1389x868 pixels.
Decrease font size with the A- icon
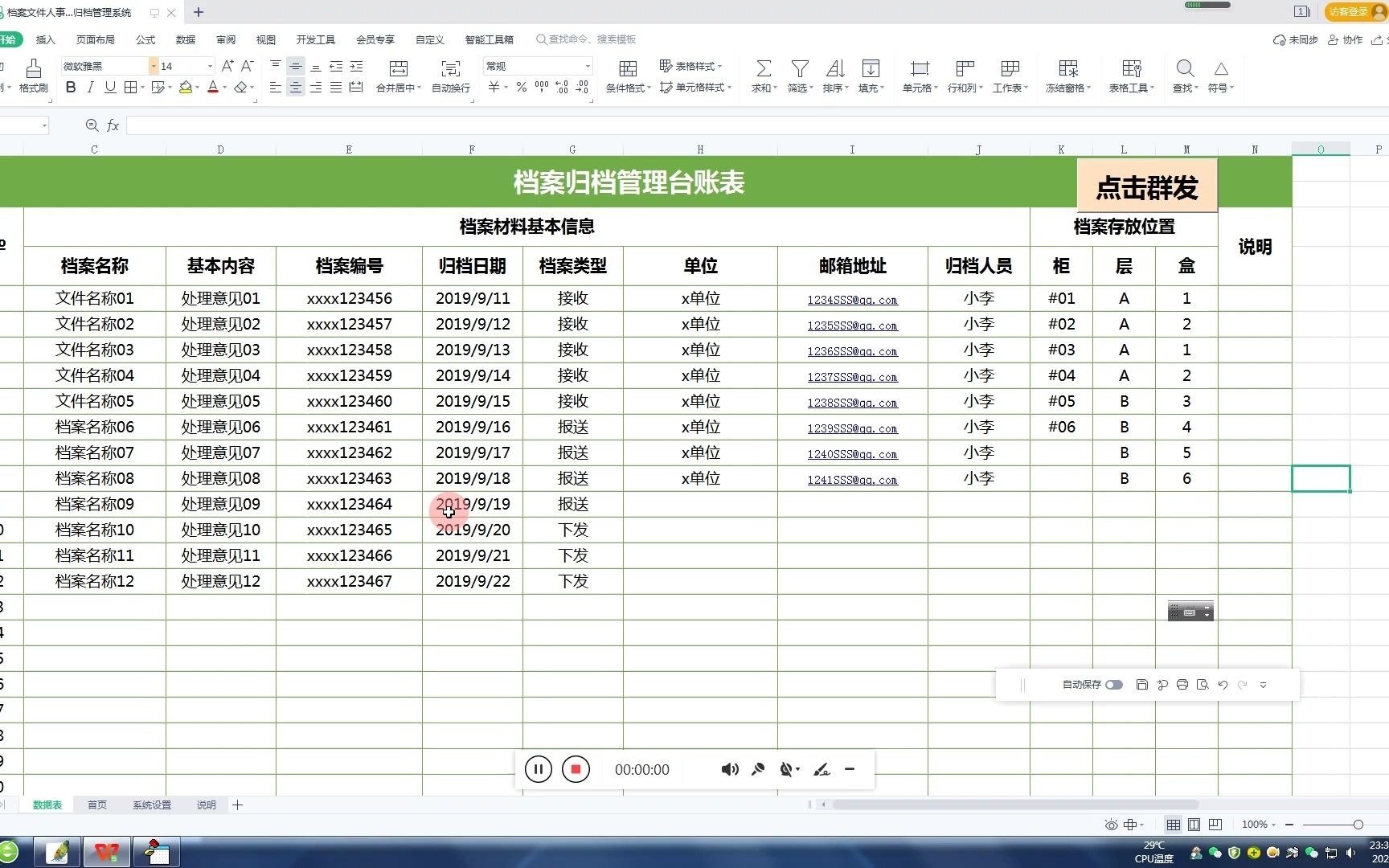[248, 66]
